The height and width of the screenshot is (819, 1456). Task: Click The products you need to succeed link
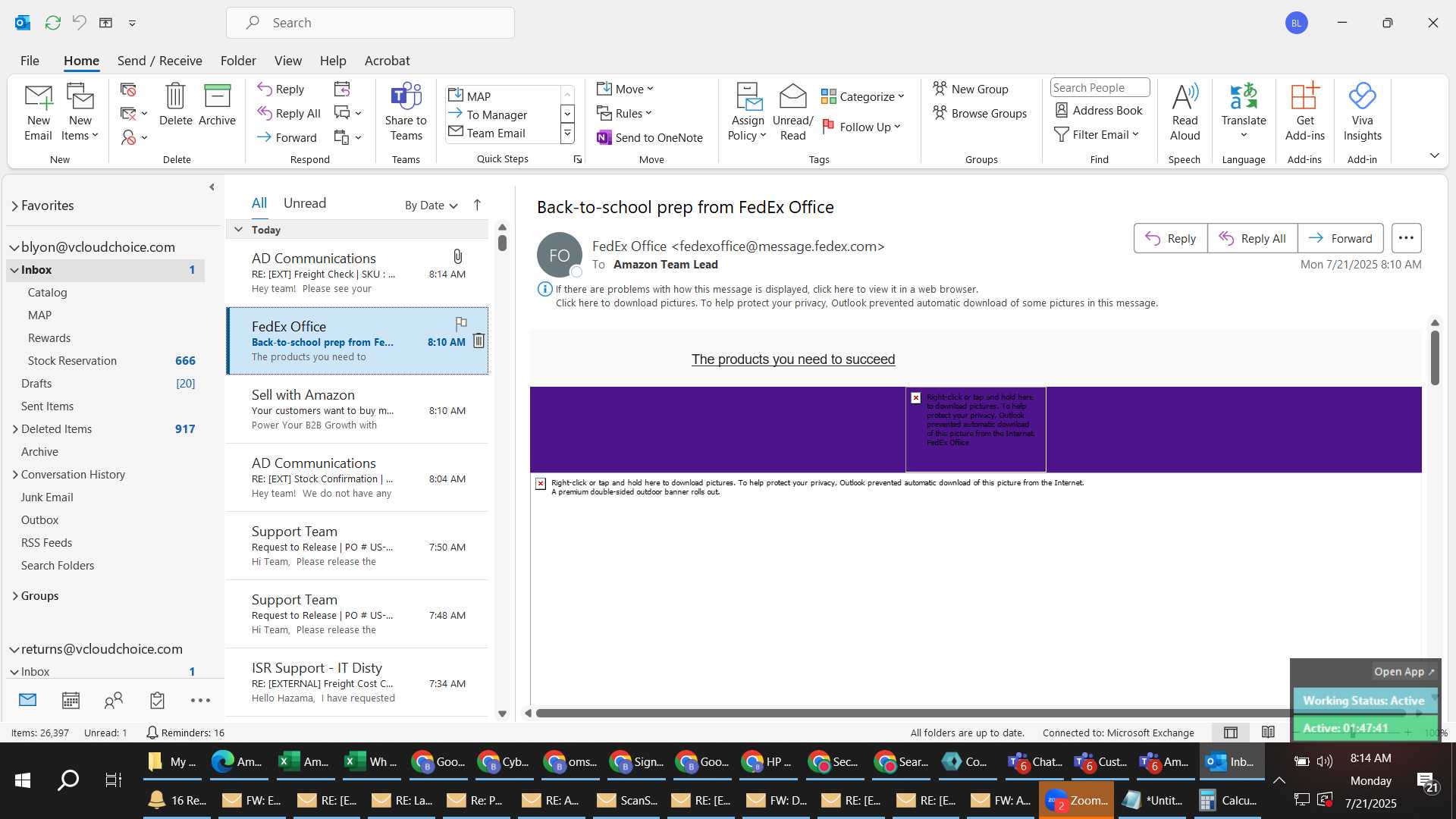792,359
